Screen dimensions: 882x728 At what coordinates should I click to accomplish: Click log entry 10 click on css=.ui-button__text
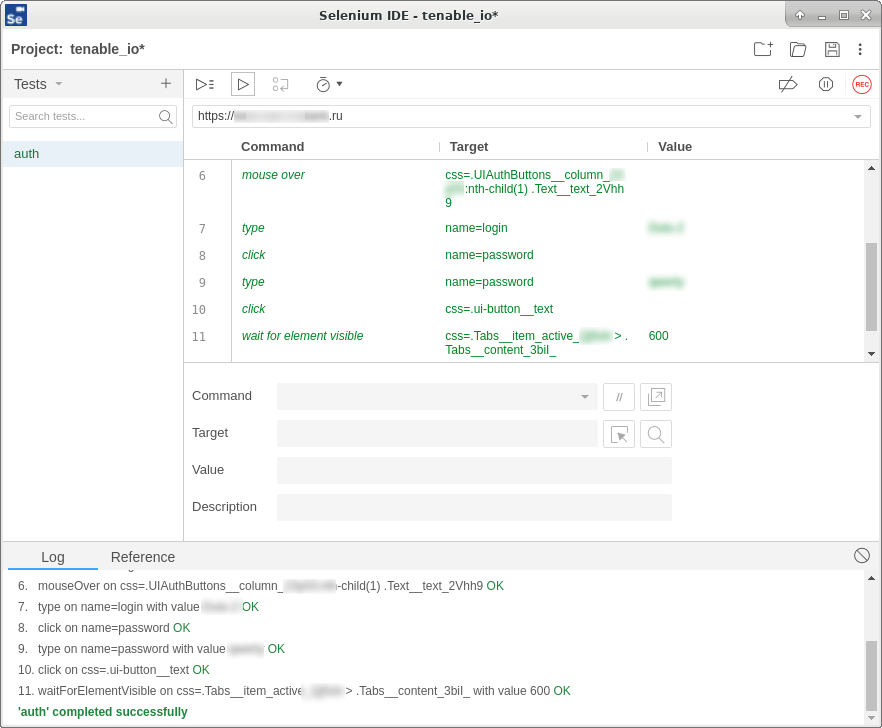114,670
